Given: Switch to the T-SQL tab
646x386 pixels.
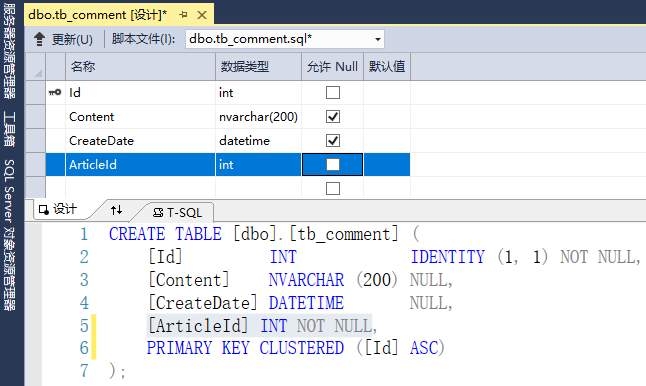Looking at the screenshot, I should 178,213.
